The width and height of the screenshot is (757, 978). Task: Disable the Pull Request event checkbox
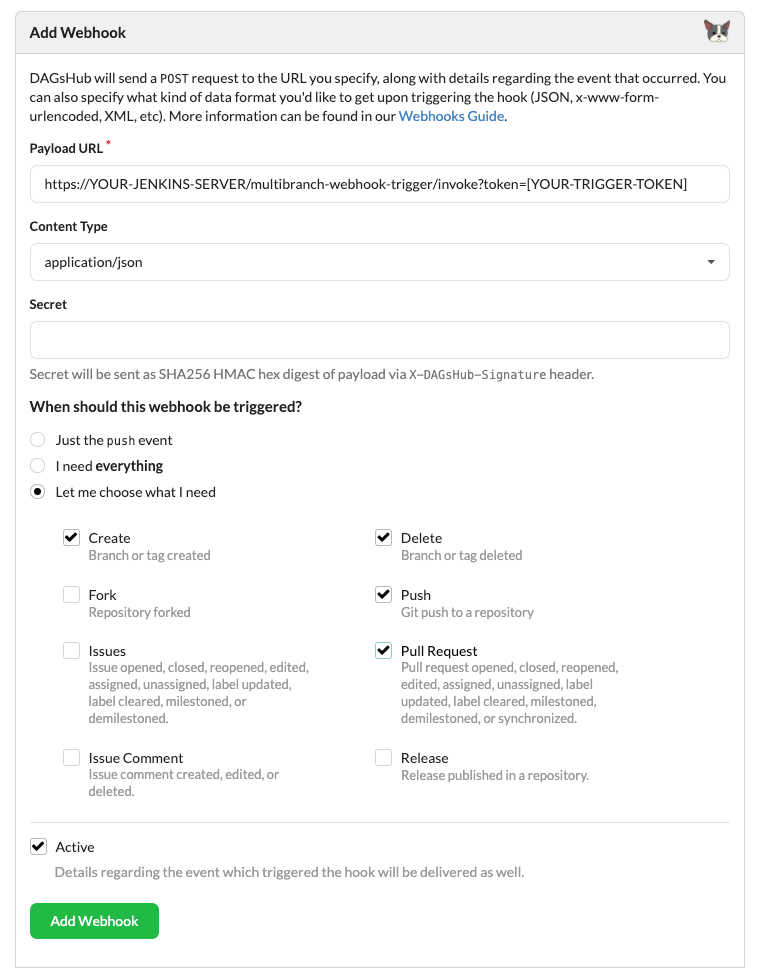tap(383, 650)
